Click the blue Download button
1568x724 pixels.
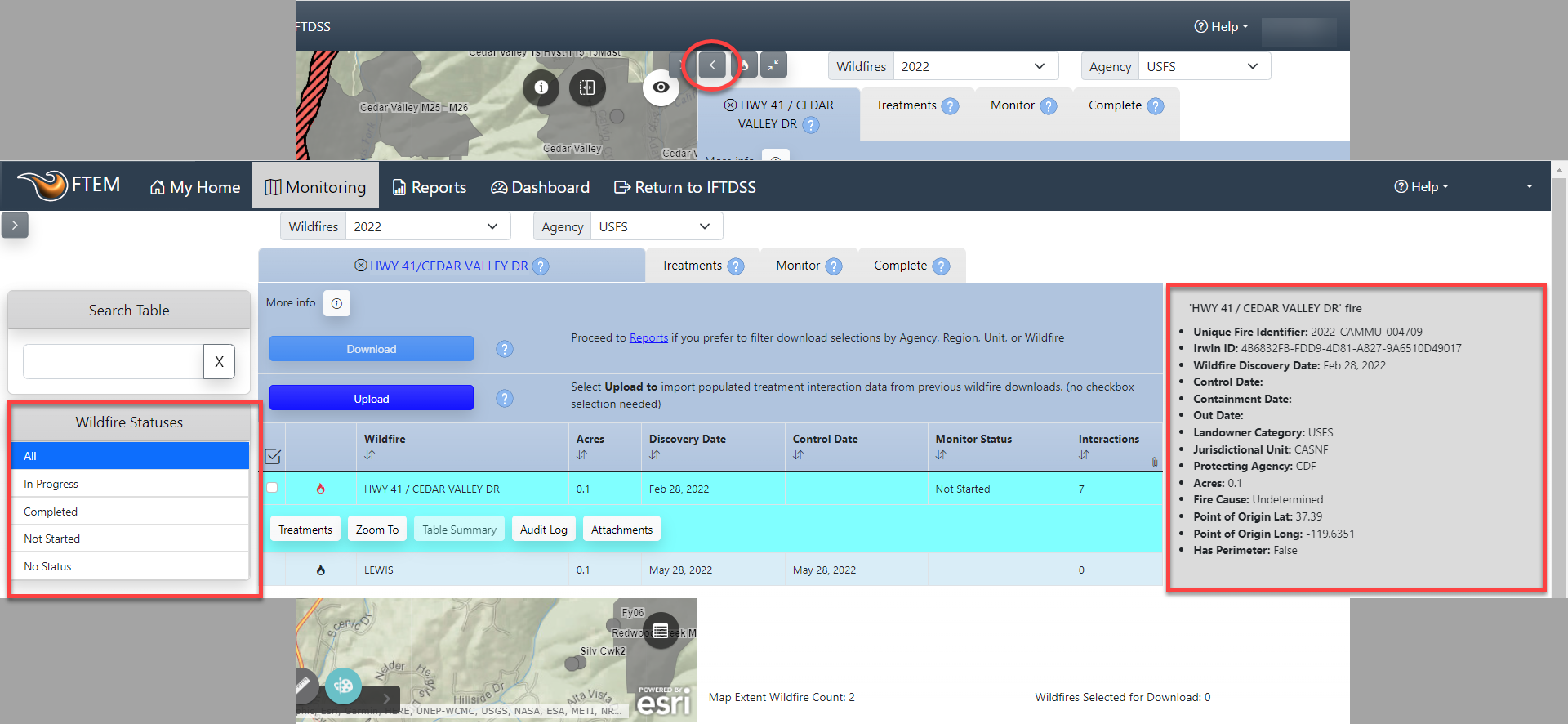pos(372,349)
